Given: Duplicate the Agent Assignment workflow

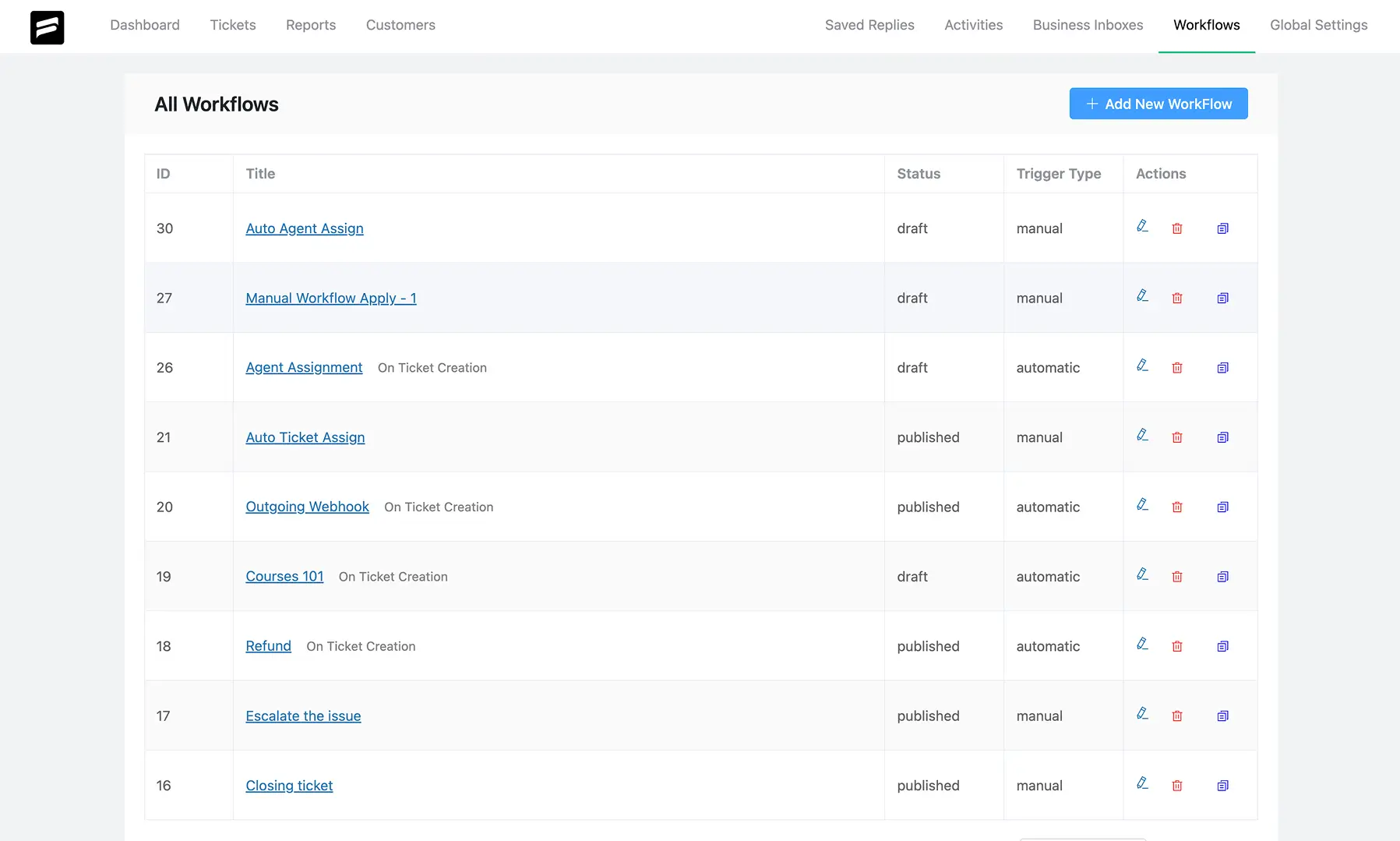Looking at the screenshot, I should pos(1222,367).
